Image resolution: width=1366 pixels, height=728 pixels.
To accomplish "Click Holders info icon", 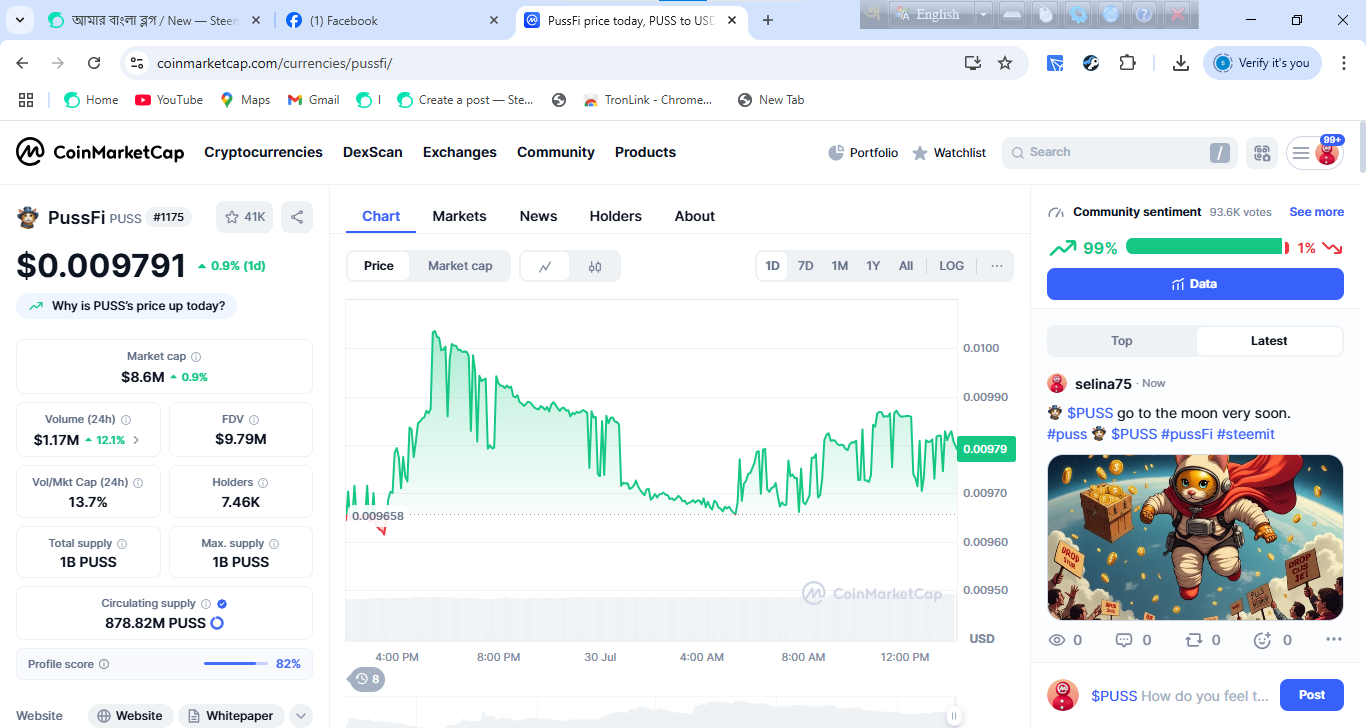I will click(x=263, y=482).
